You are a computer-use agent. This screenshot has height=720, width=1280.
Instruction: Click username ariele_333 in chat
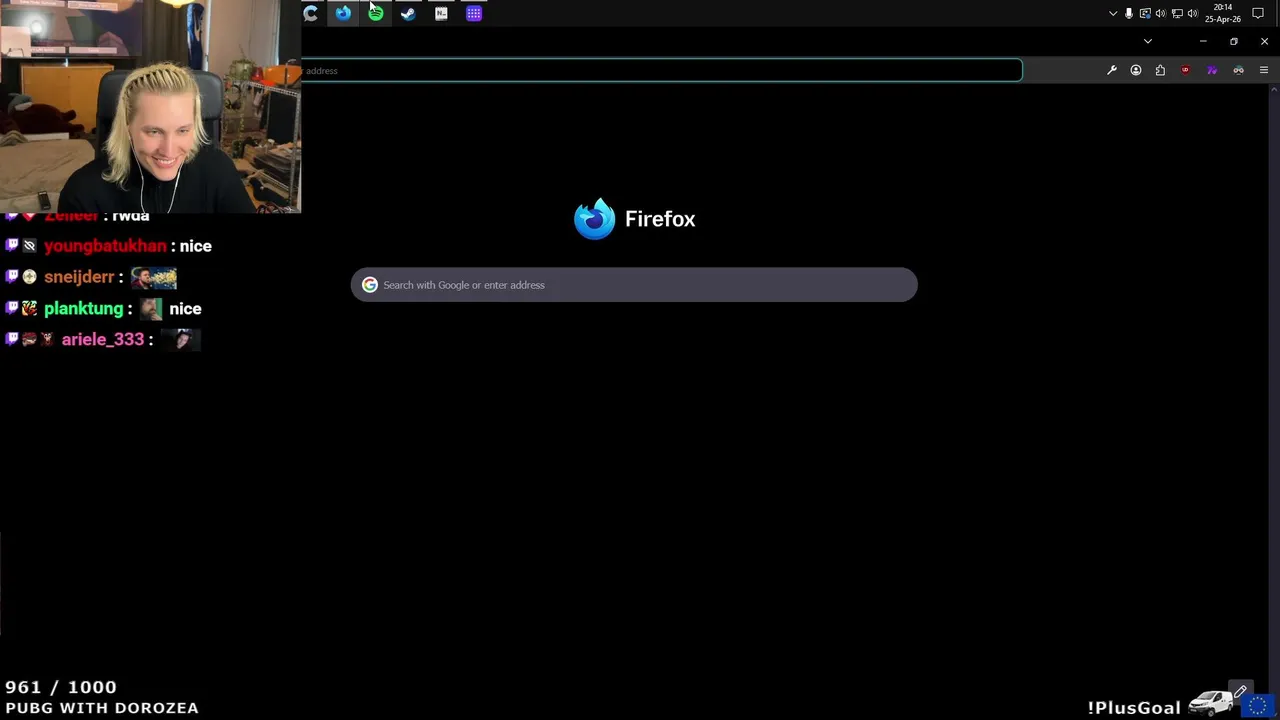coord(103,339)
